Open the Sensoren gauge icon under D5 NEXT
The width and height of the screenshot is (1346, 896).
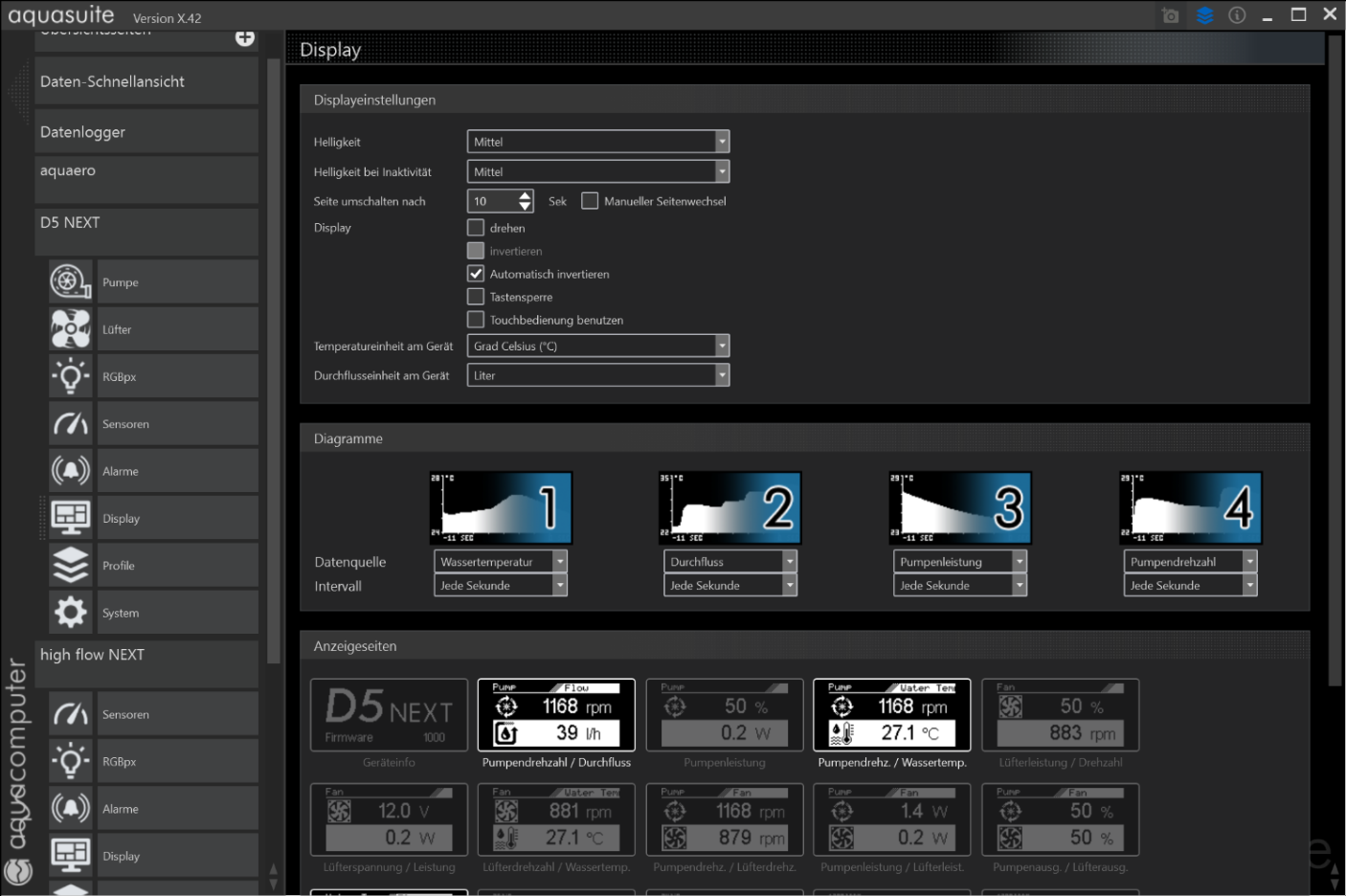pyautogui.click(x=71, y=423)
